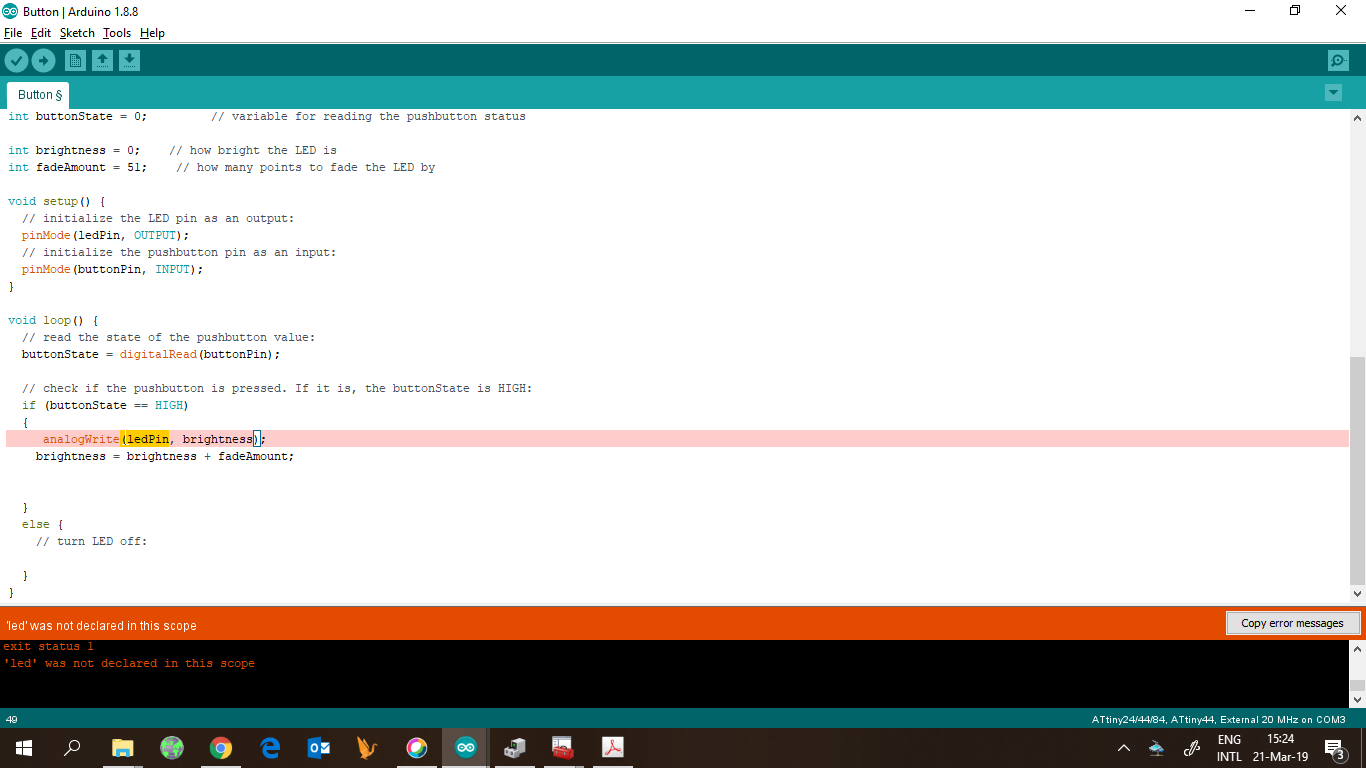Click the Arduino icon in the taskbar
Image resolution: width=1366 pixels, height=768 pixels.
coord(466,748)
